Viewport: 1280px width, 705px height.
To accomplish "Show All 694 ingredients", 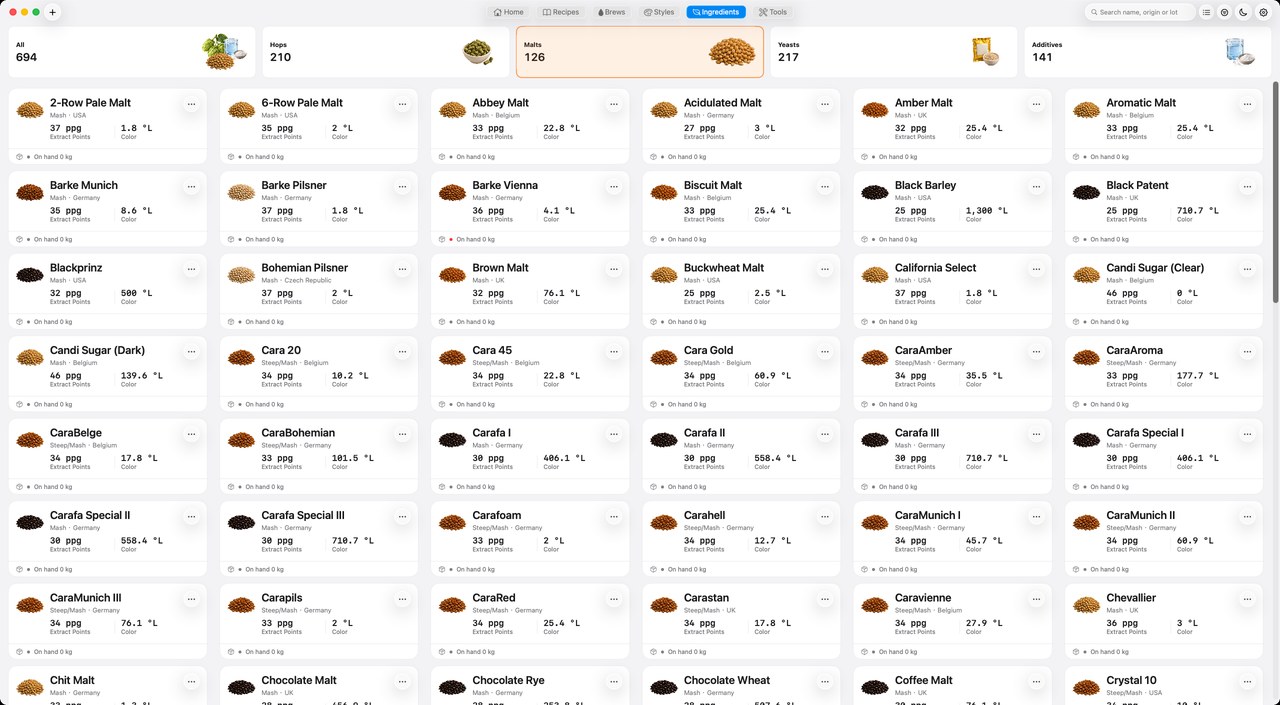I will point(133,52).
